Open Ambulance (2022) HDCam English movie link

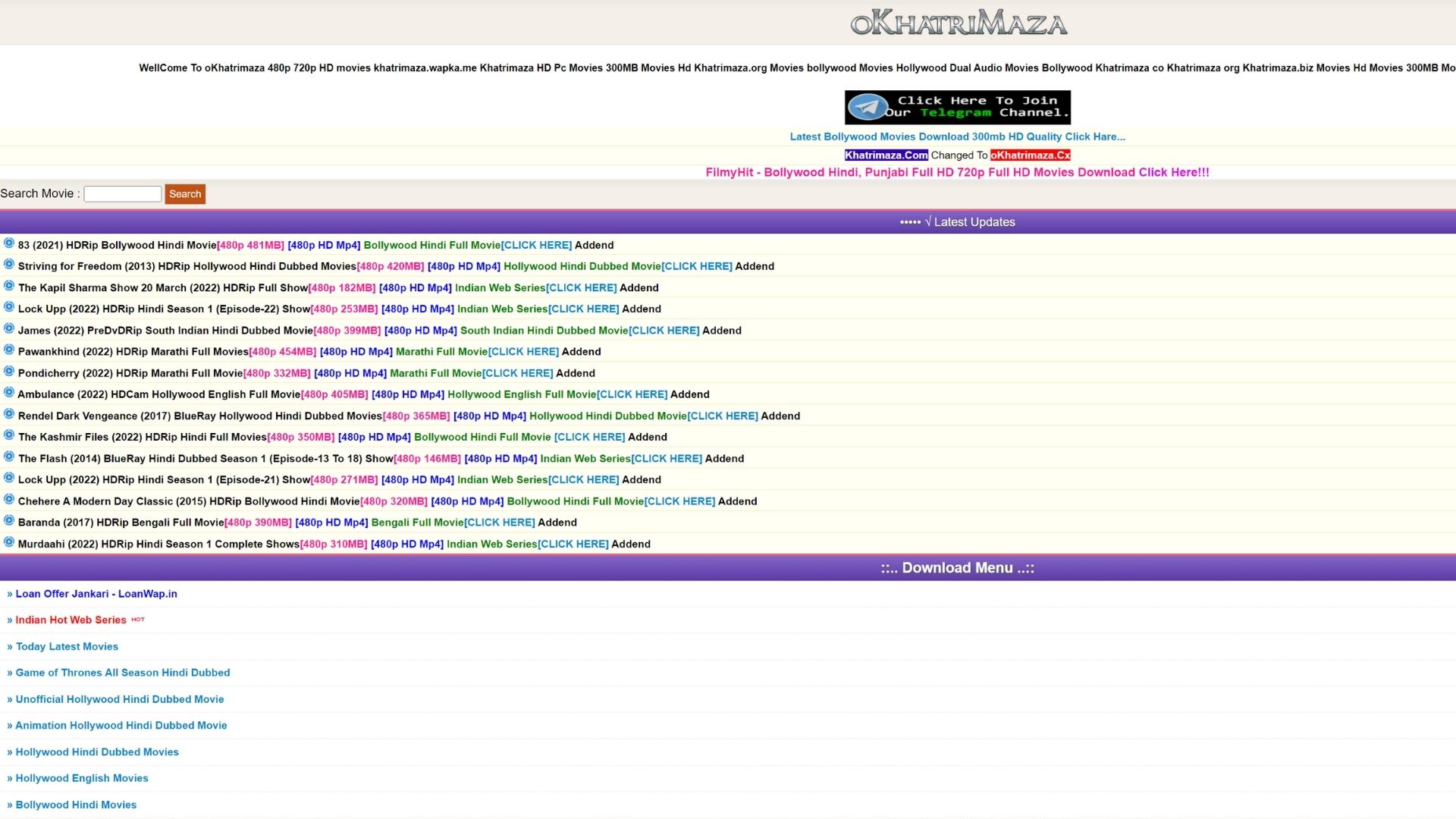coord(363,394)
